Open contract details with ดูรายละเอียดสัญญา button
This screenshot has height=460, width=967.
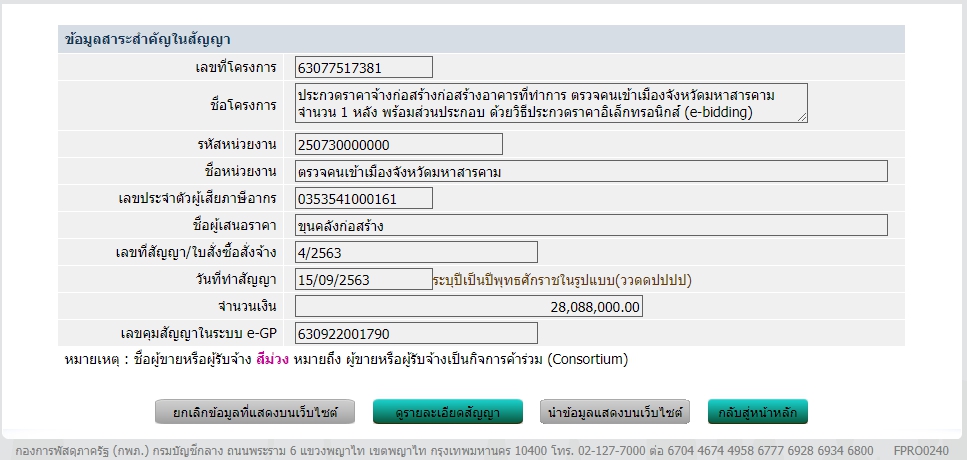449,412
